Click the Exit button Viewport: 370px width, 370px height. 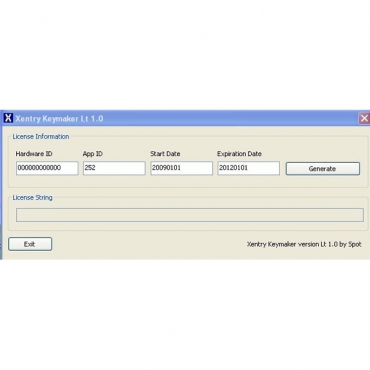point(30,244)
